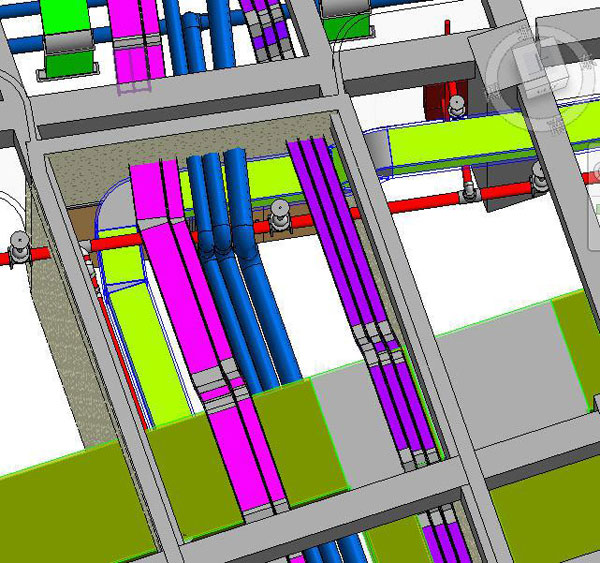
Task: Select the valve right of the blue pipes
Action: pyautogui.click(x=279, y=213)
